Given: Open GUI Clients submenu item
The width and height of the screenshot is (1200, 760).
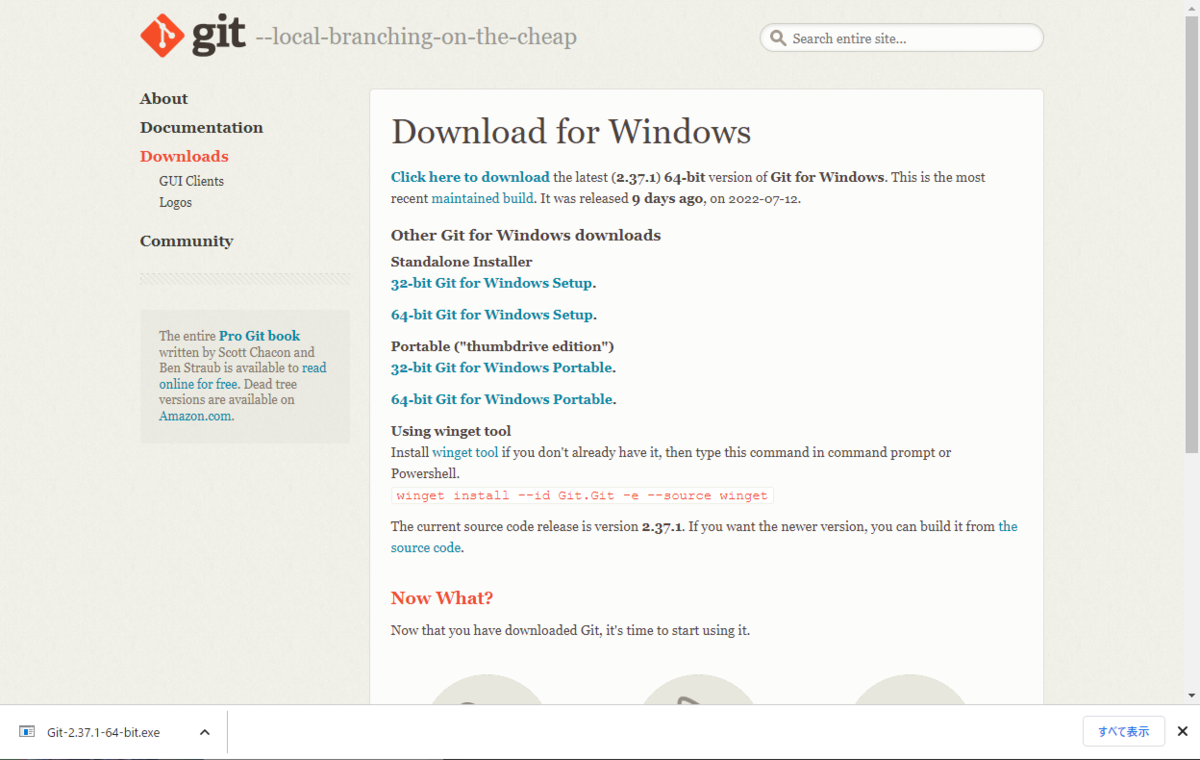Looking at the screenshot, I should click(191, 181).
